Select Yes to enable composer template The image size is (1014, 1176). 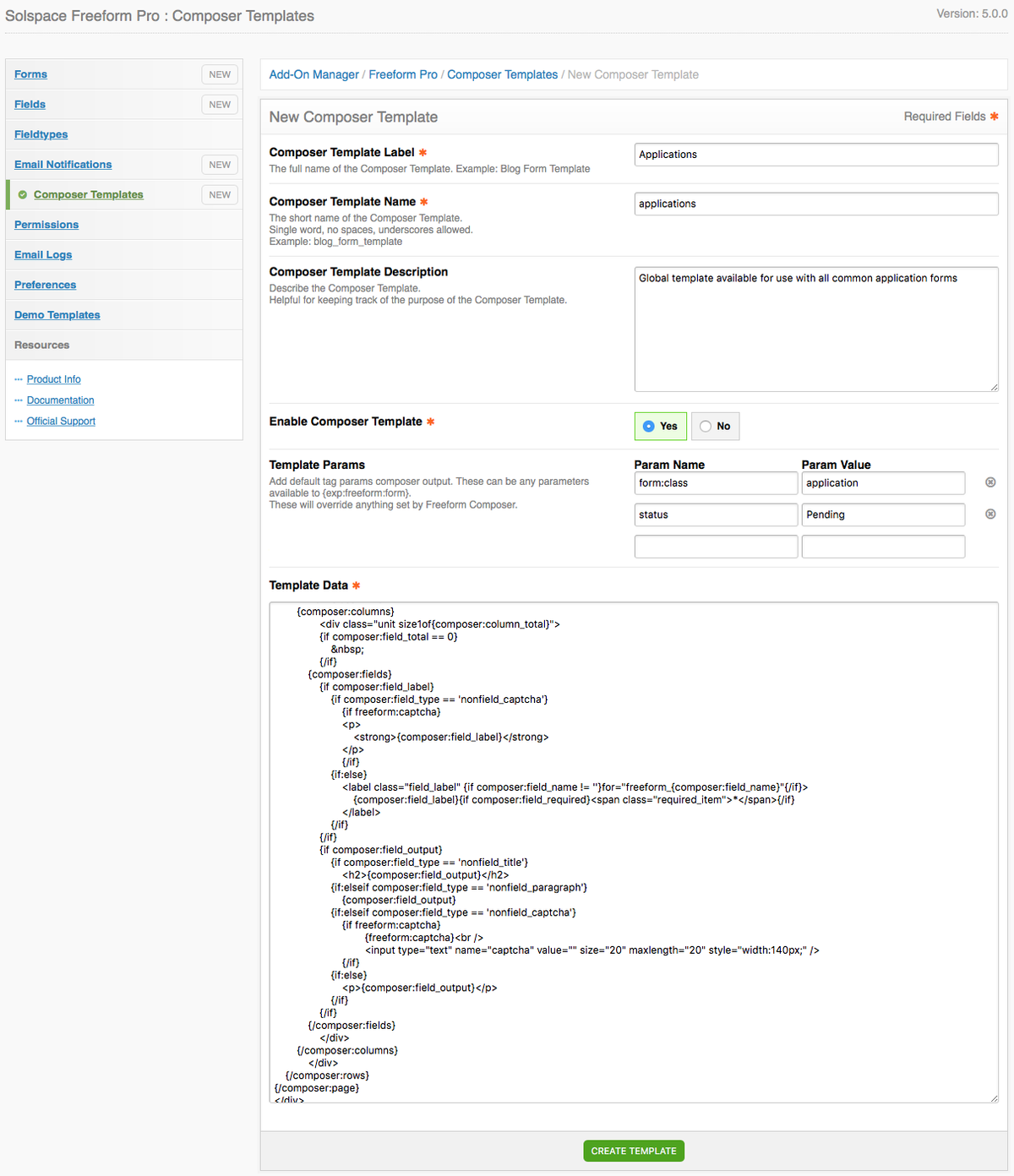(x=660, y=427)
